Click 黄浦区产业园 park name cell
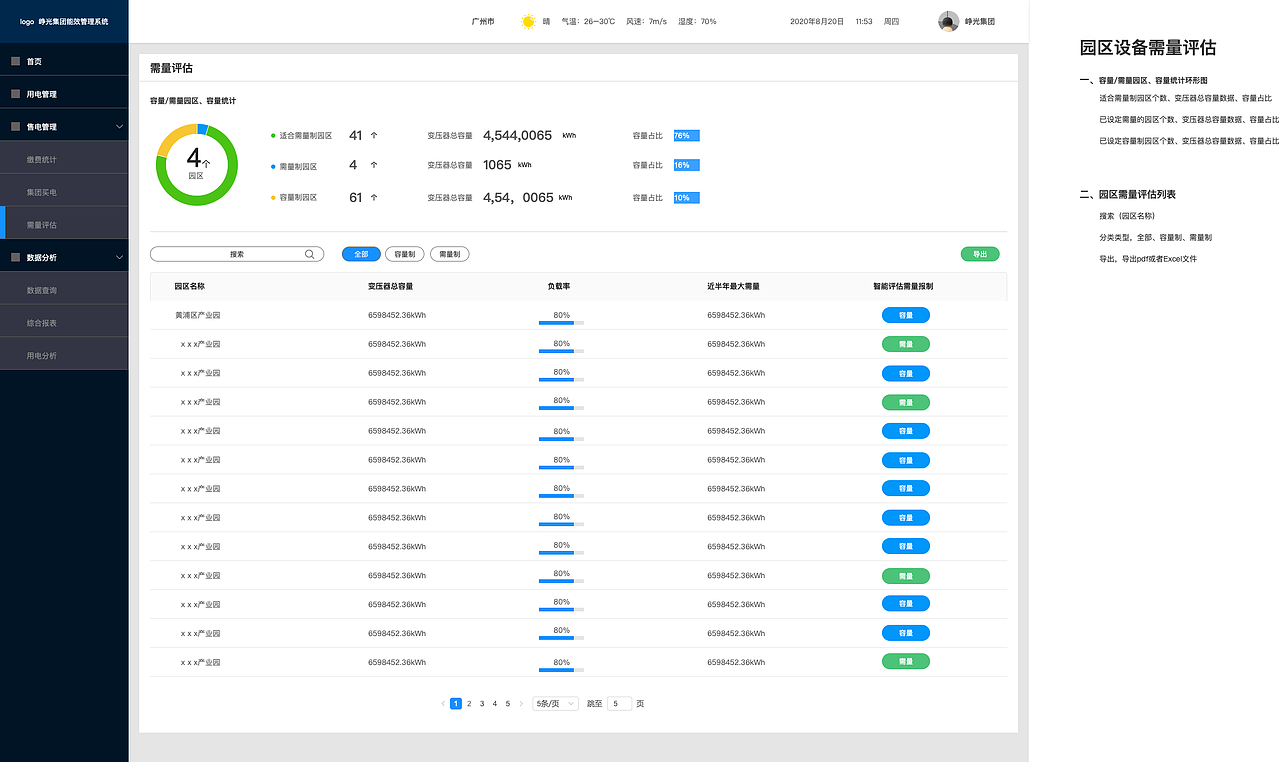The width and height of the screenshot is (1280, 762). pyautogui.click(x=198, y=315)
